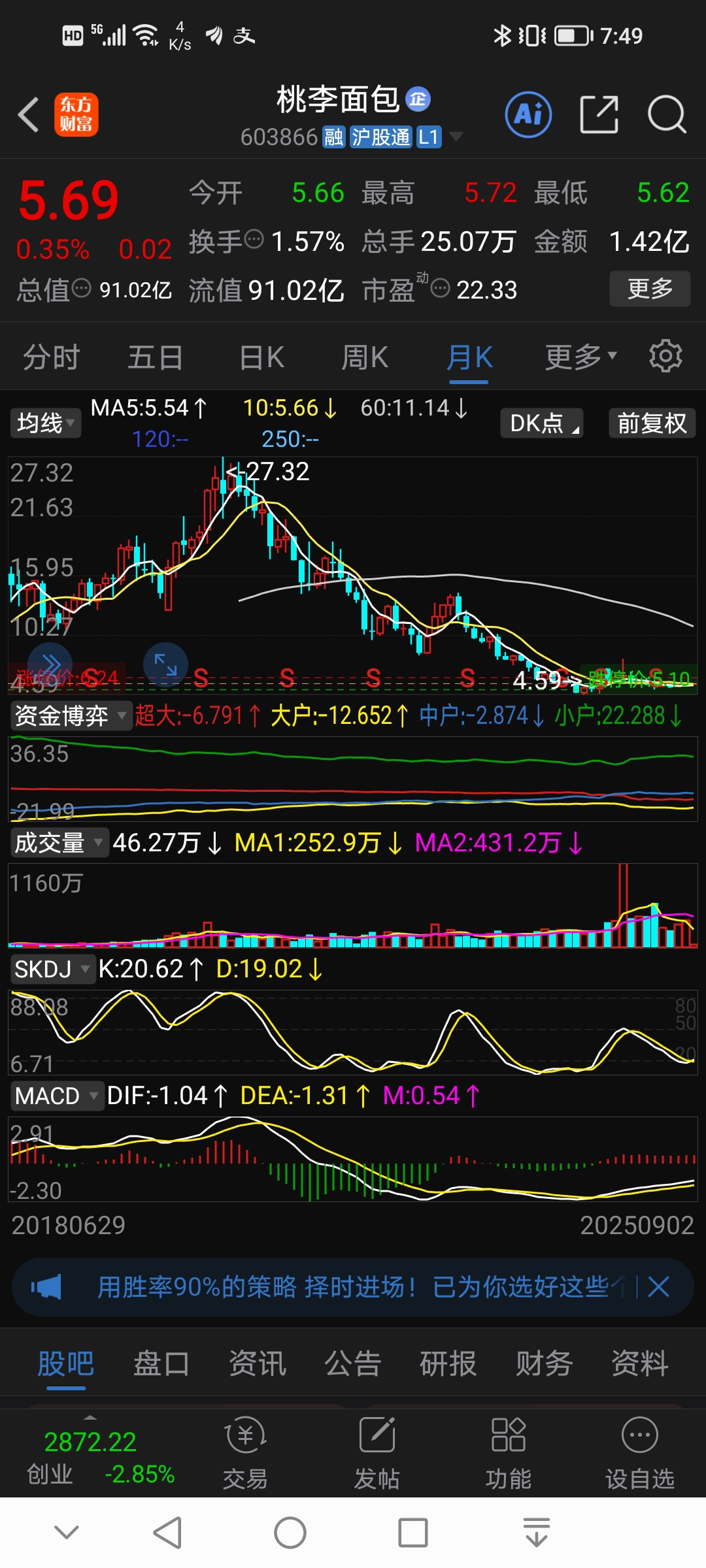706x1568 pixels.
Task: Expand the 更多 chart period dropdown
Action: click(581, 357)
